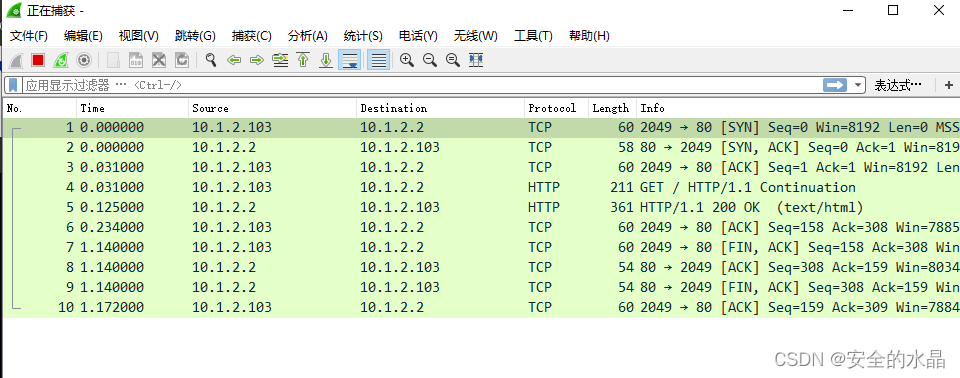Click the Wireshark app icon in title bar
960x378 pixels.
click(x=13, y=10)
